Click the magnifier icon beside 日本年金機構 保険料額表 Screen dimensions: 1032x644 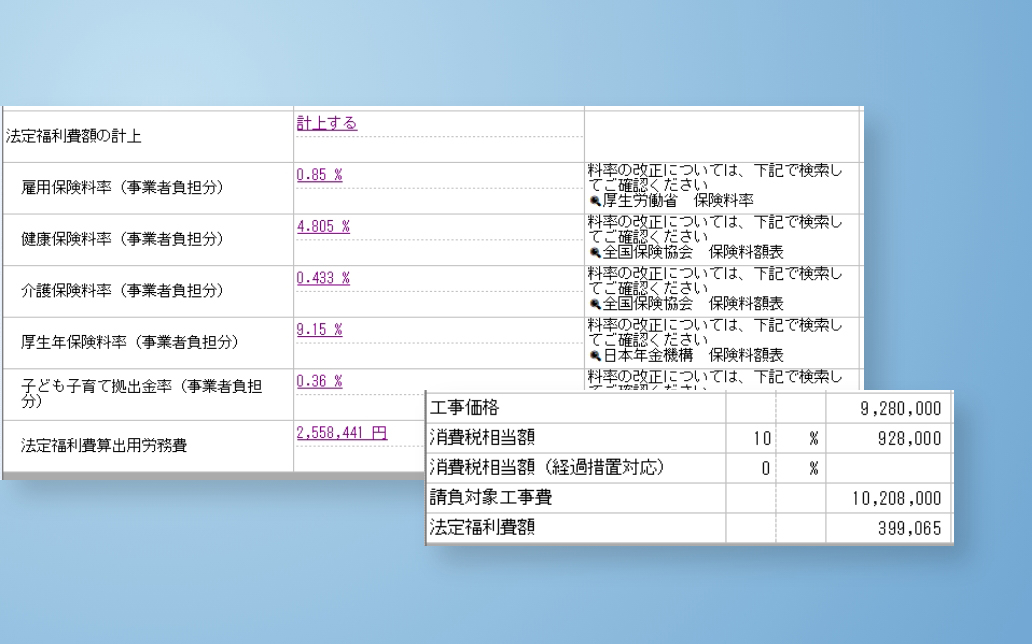tap(594, 355)
